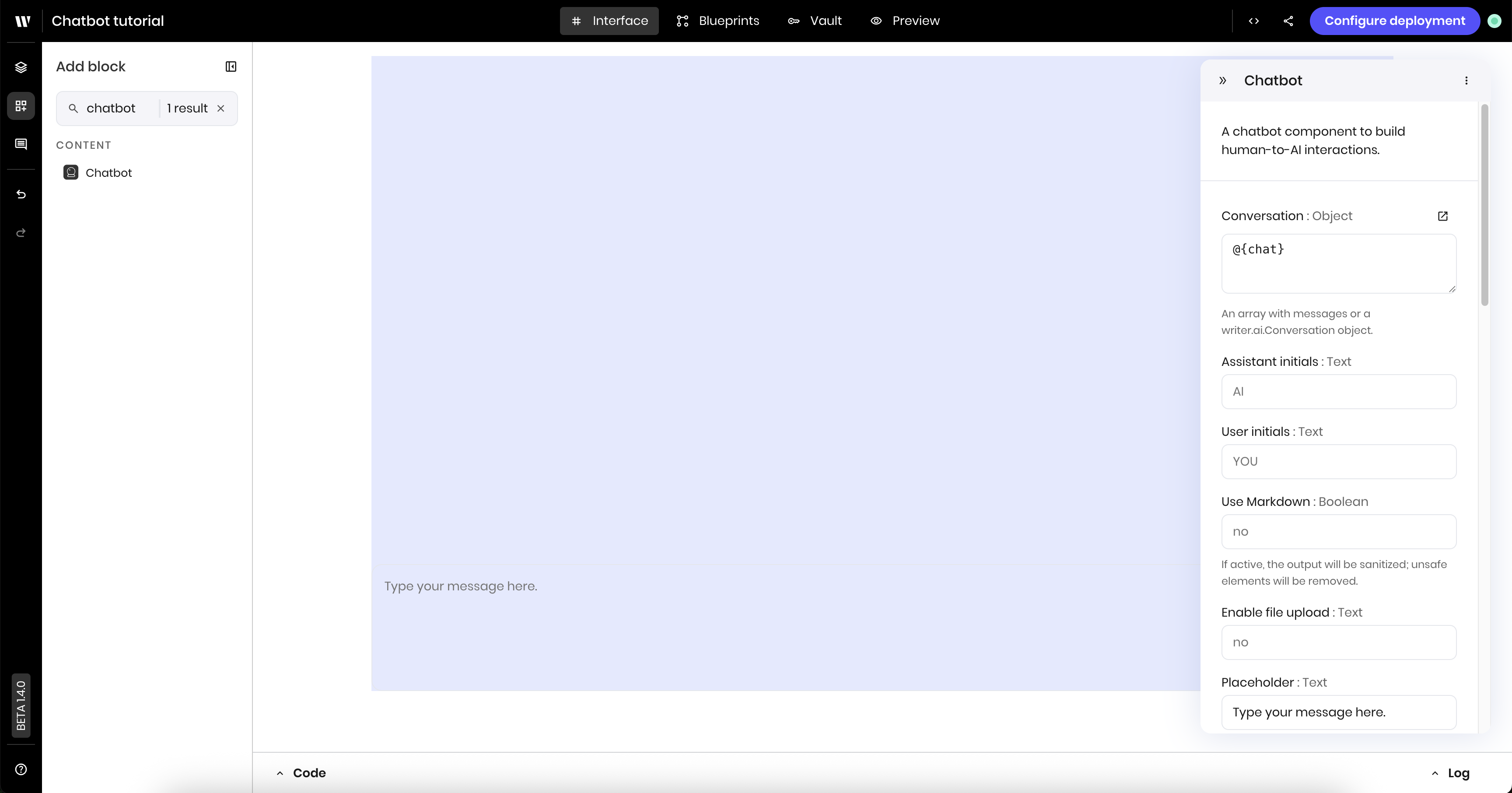Open Conversation field external link icon
The image size is (1512, 793).
pyautogui.click(x=1443, y=216)
